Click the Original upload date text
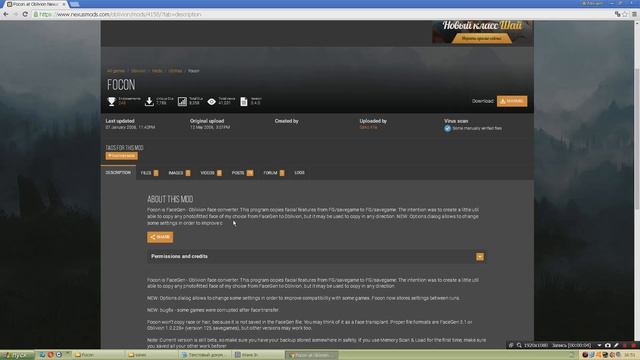The width and height of the screenshot is (640, 360). pyautogui.click(x=210, y=127)
